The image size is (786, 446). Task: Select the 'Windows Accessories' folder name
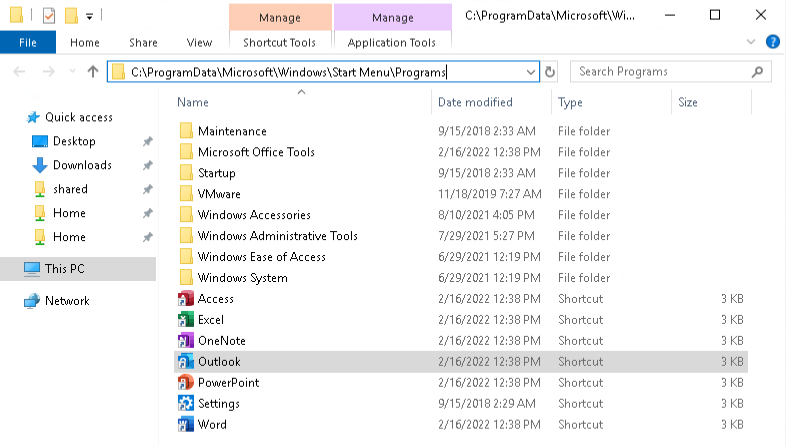pyautogui.click(x=254, y=215)
